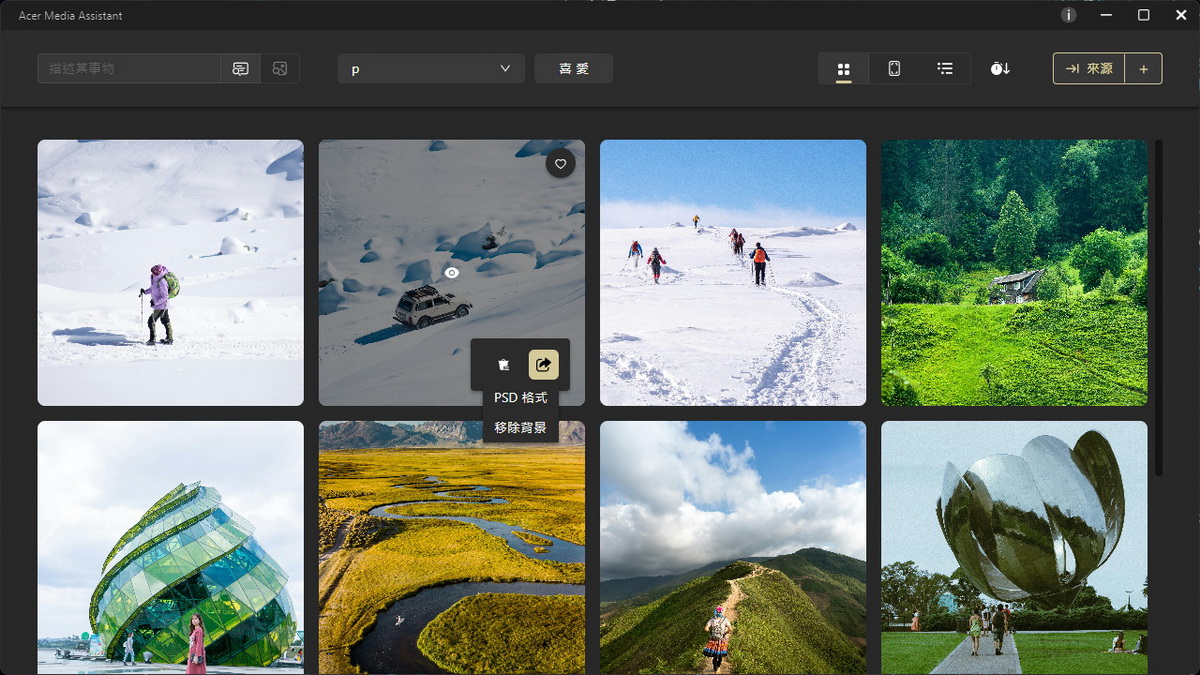This screenshot has height=675, width=1200.
Task: Click the plus button next to 來源
Action: pos(1144,69)
